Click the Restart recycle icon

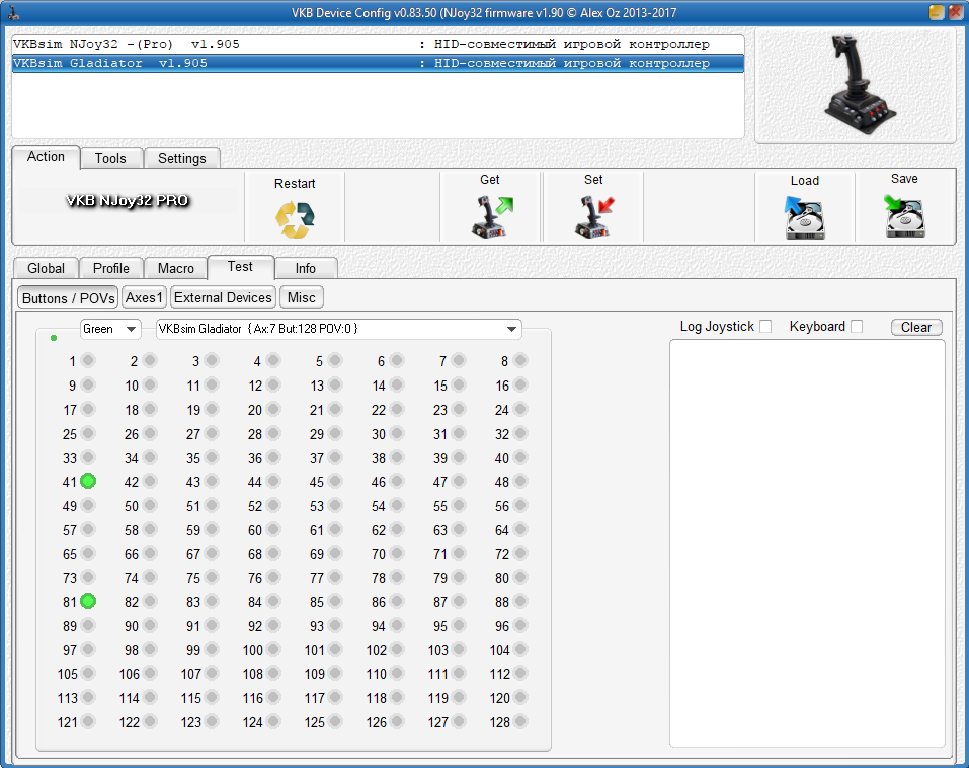[295, 220]
